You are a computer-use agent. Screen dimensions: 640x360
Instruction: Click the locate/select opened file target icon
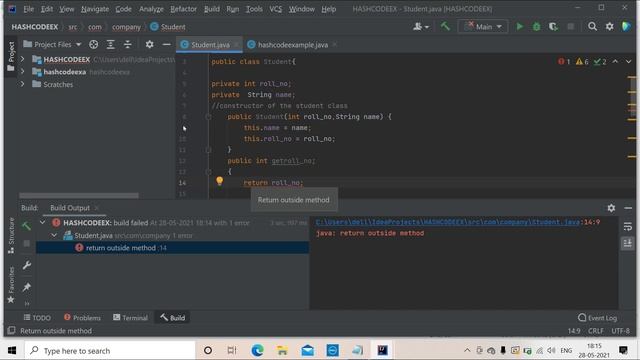(x=93, y=44)
